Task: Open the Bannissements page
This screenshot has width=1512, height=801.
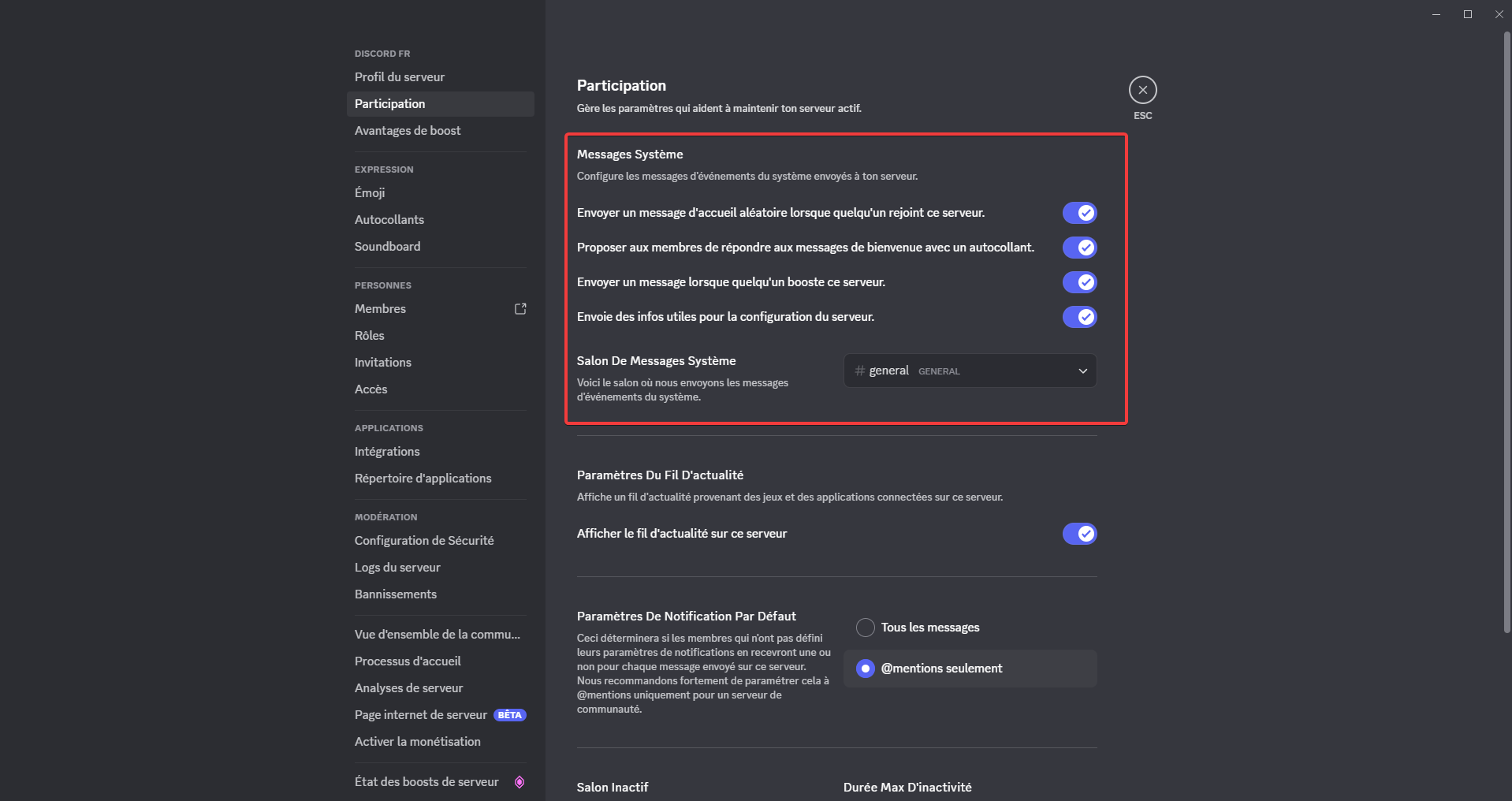Action: pyautogui.click(x=396, y=594)
